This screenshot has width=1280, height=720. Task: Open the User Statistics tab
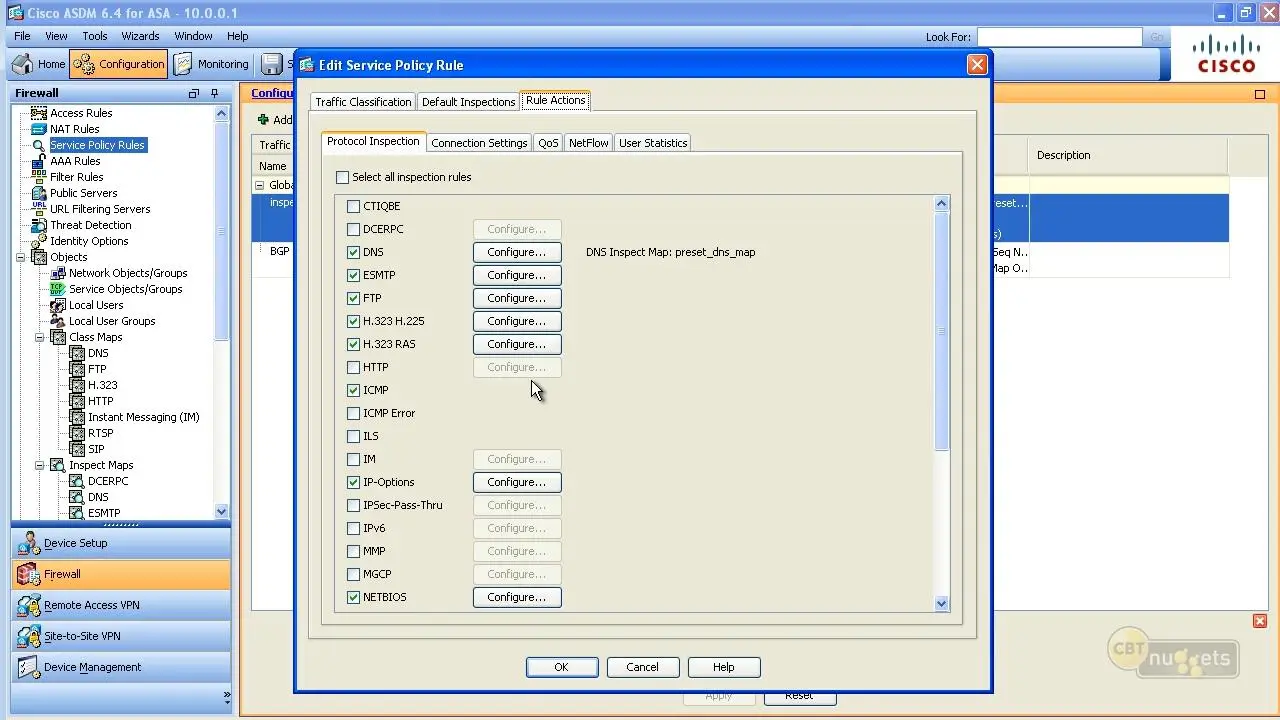tap(653, 143)
